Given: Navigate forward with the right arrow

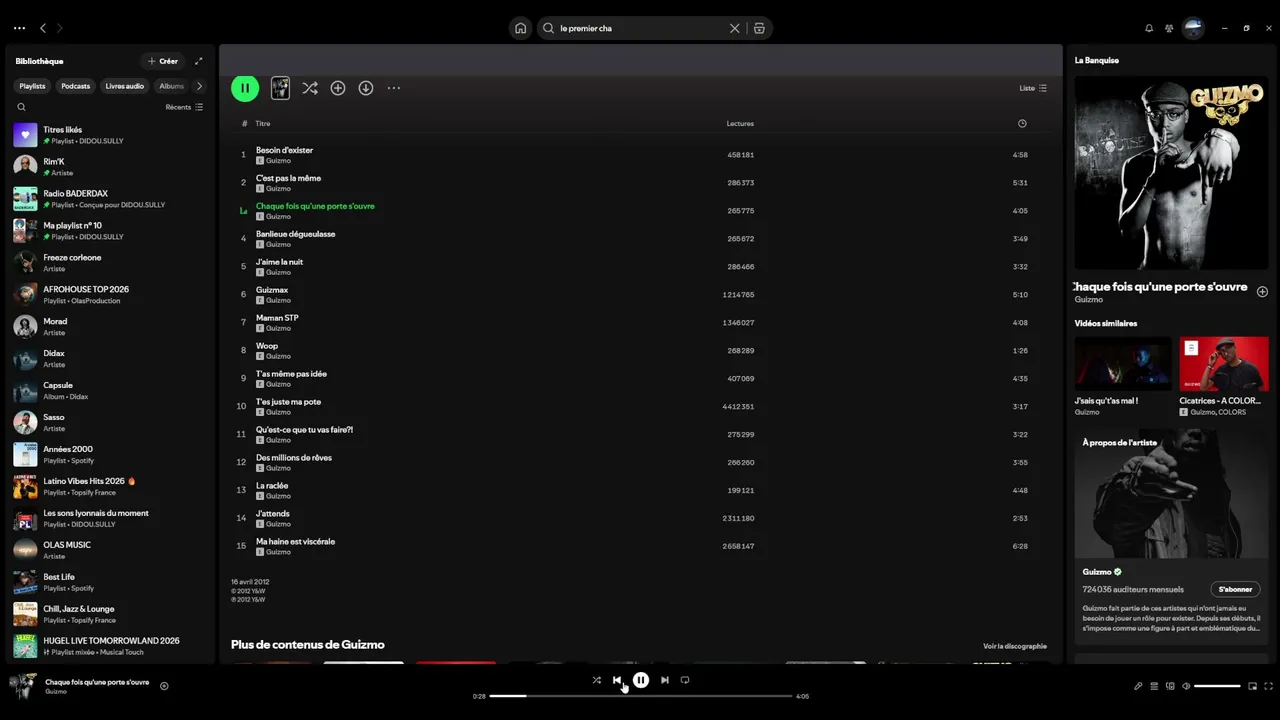Looking at the screenshot, I should point(59,28).
